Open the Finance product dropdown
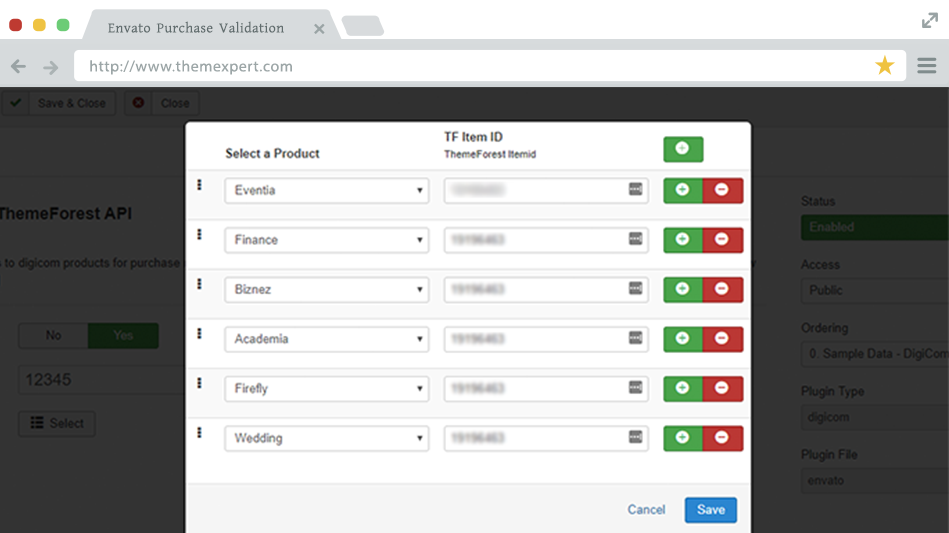 click(x=327, y=240)
